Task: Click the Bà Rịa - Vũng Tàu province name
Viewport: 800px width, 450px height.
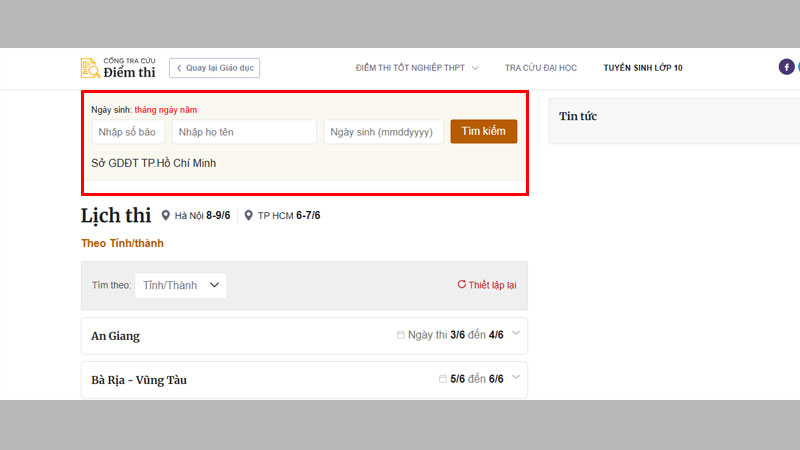Action: tap(139, 380)
